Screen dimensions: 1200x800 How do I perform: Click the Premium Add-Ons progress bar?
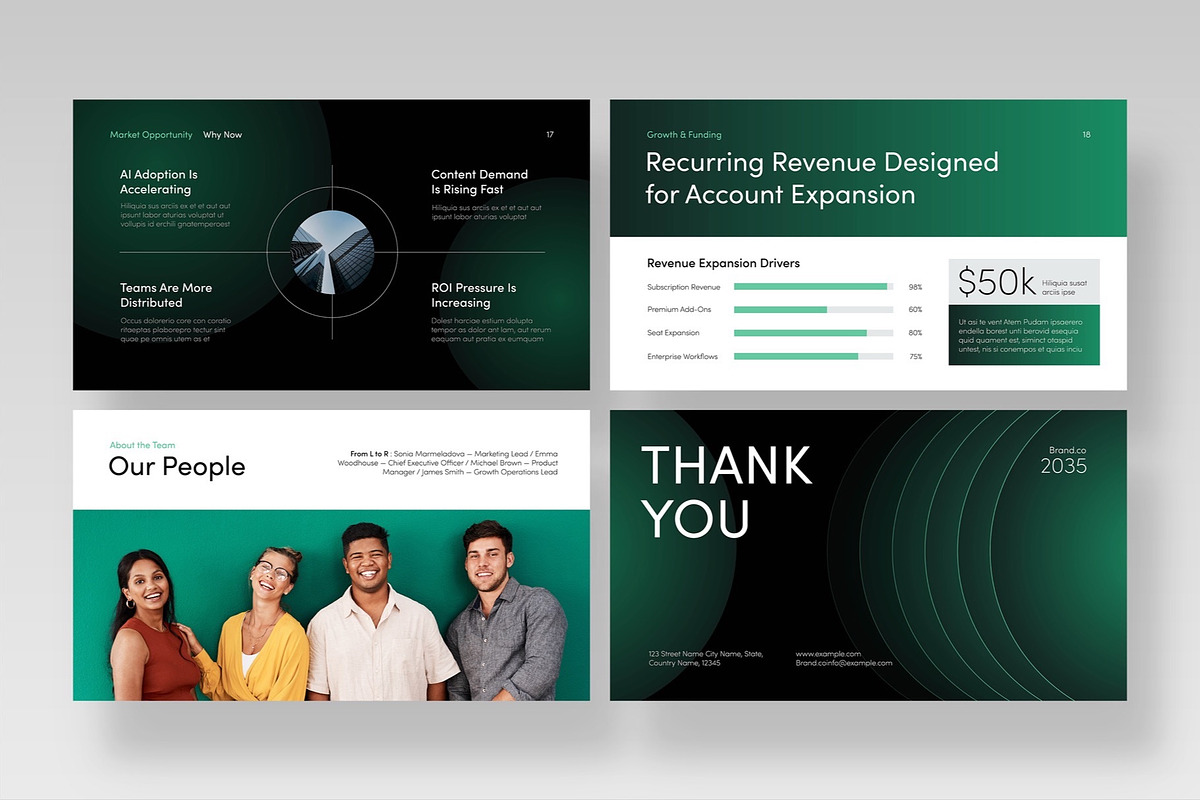(x=813, y=310)
